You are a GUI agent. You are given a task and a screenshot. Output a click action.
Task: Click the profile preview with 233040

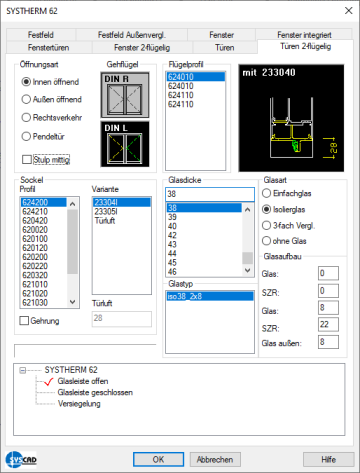coord(291,118)
